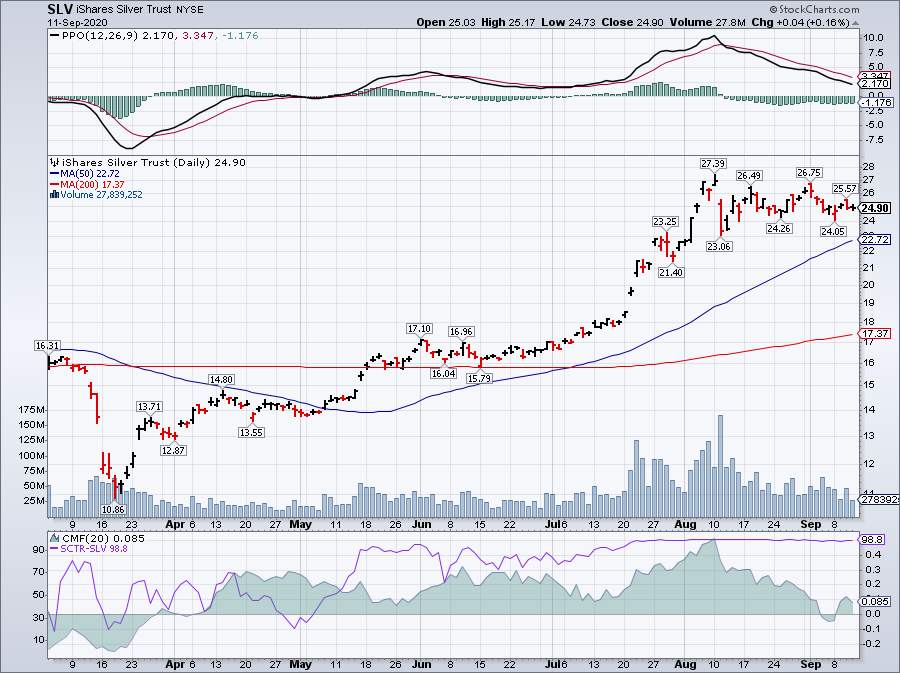
Task: Click the MA(50) blue line legend marker
Action: [x=55, y=174]
